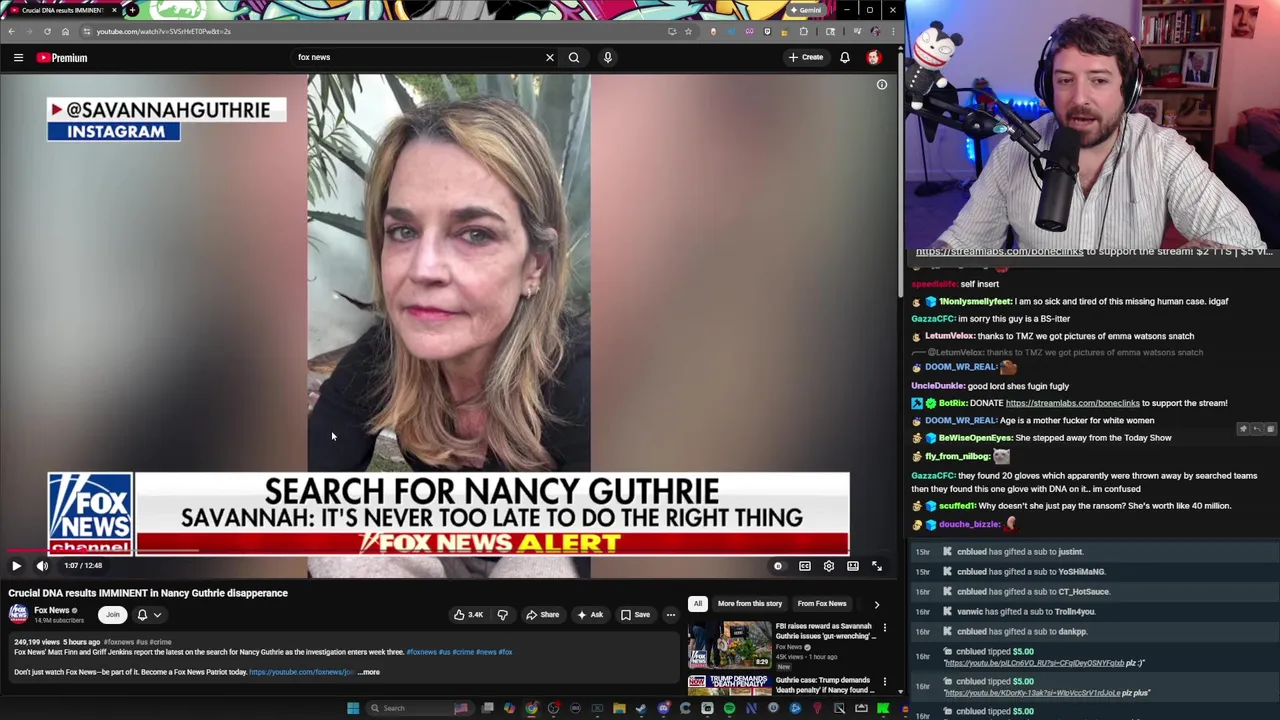
Task: Go to YouTube Premium home logo
Action: click(x=62, y=58)
